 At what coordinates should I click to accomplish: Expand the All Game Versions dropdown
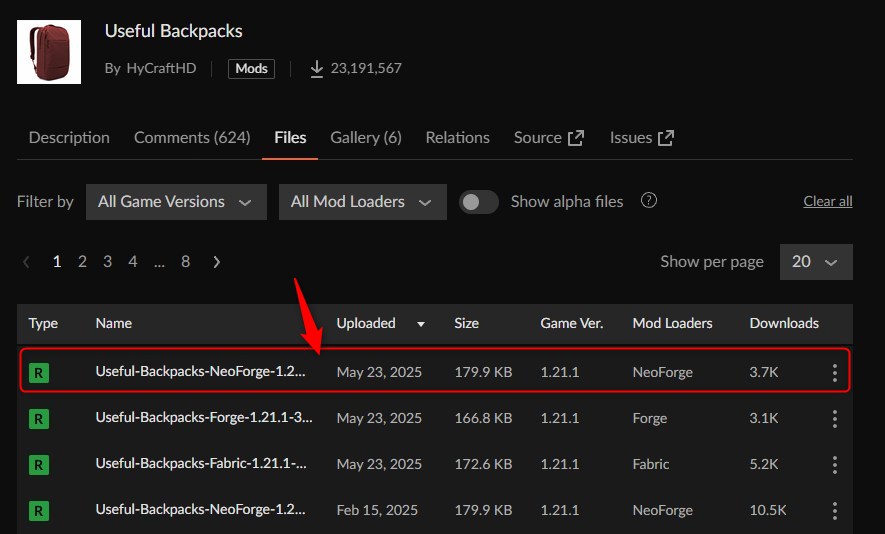tap(176, 202)
